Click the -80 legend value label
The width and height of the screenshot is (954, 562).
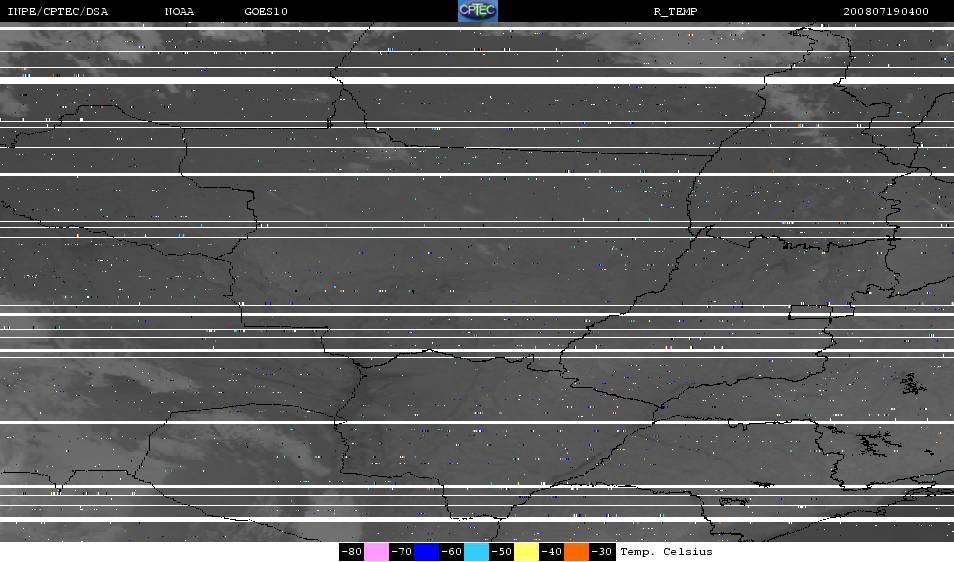351,552
